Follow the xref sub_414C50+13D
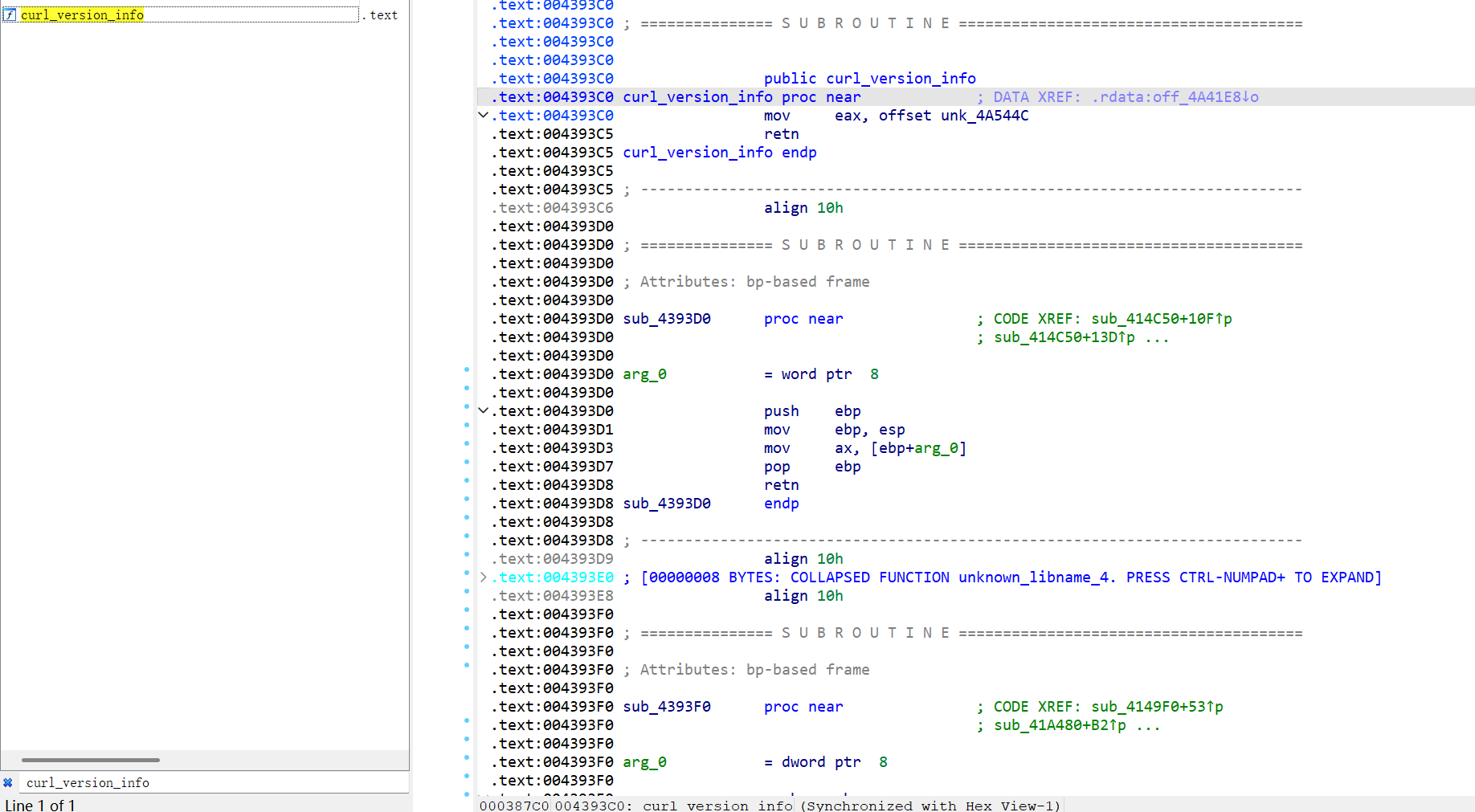1475x812 pixels. pos(1064,337)
